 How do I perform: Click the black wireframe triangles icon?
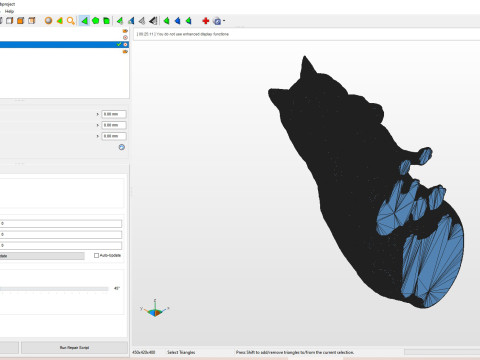pyautogui.click(x=153, y=21)
